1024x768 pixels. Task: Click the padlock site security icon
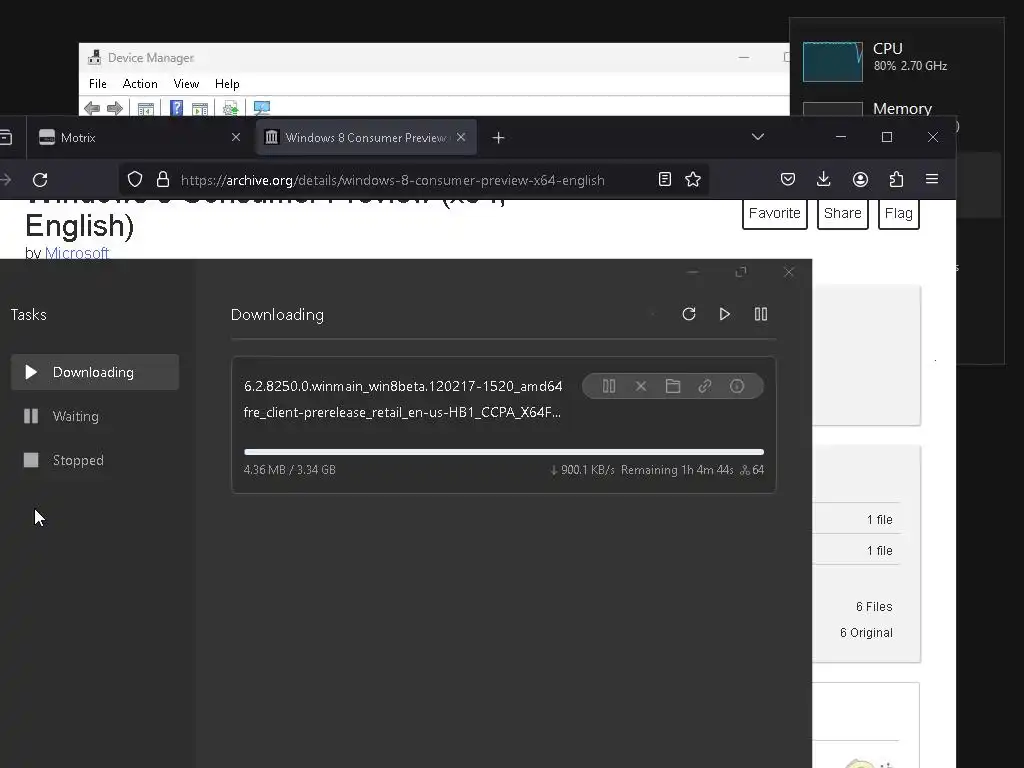(163, 180)
